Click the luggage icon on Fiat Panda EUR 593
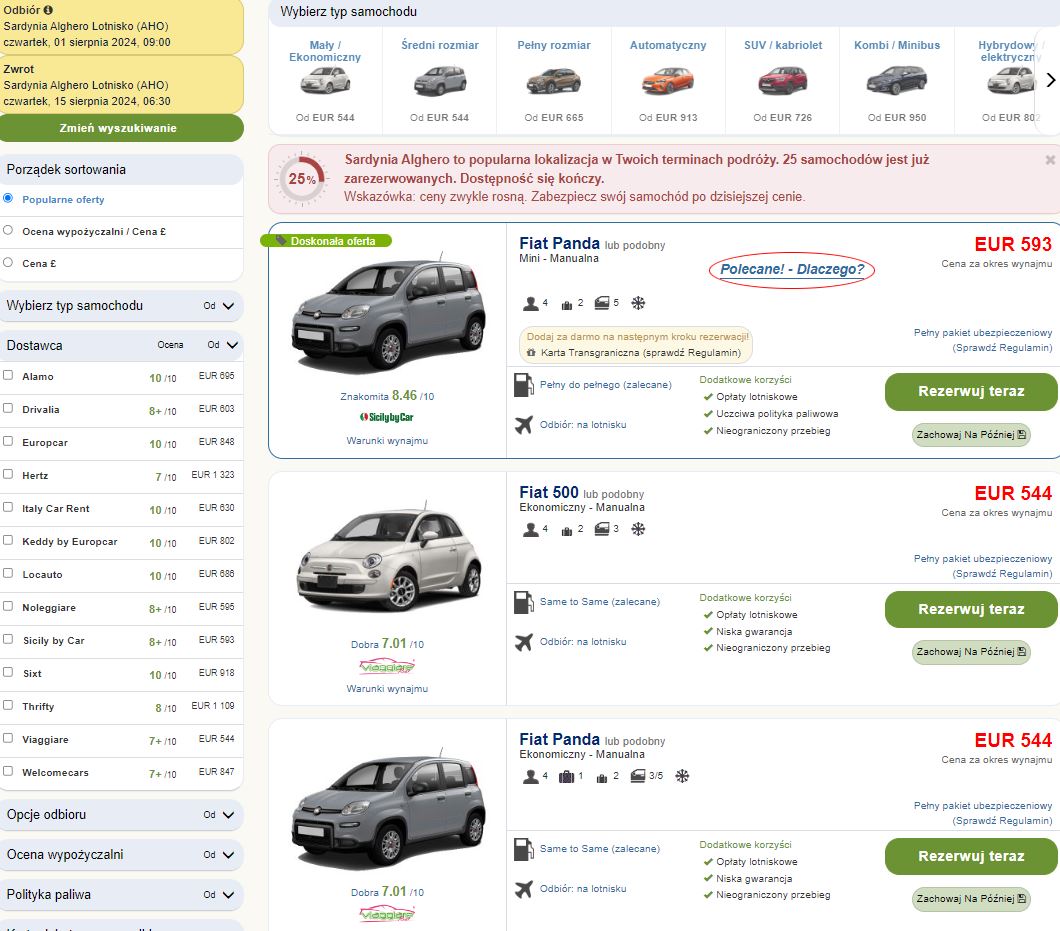Screen dimensions: 1060x931 (x=567, y=304)
